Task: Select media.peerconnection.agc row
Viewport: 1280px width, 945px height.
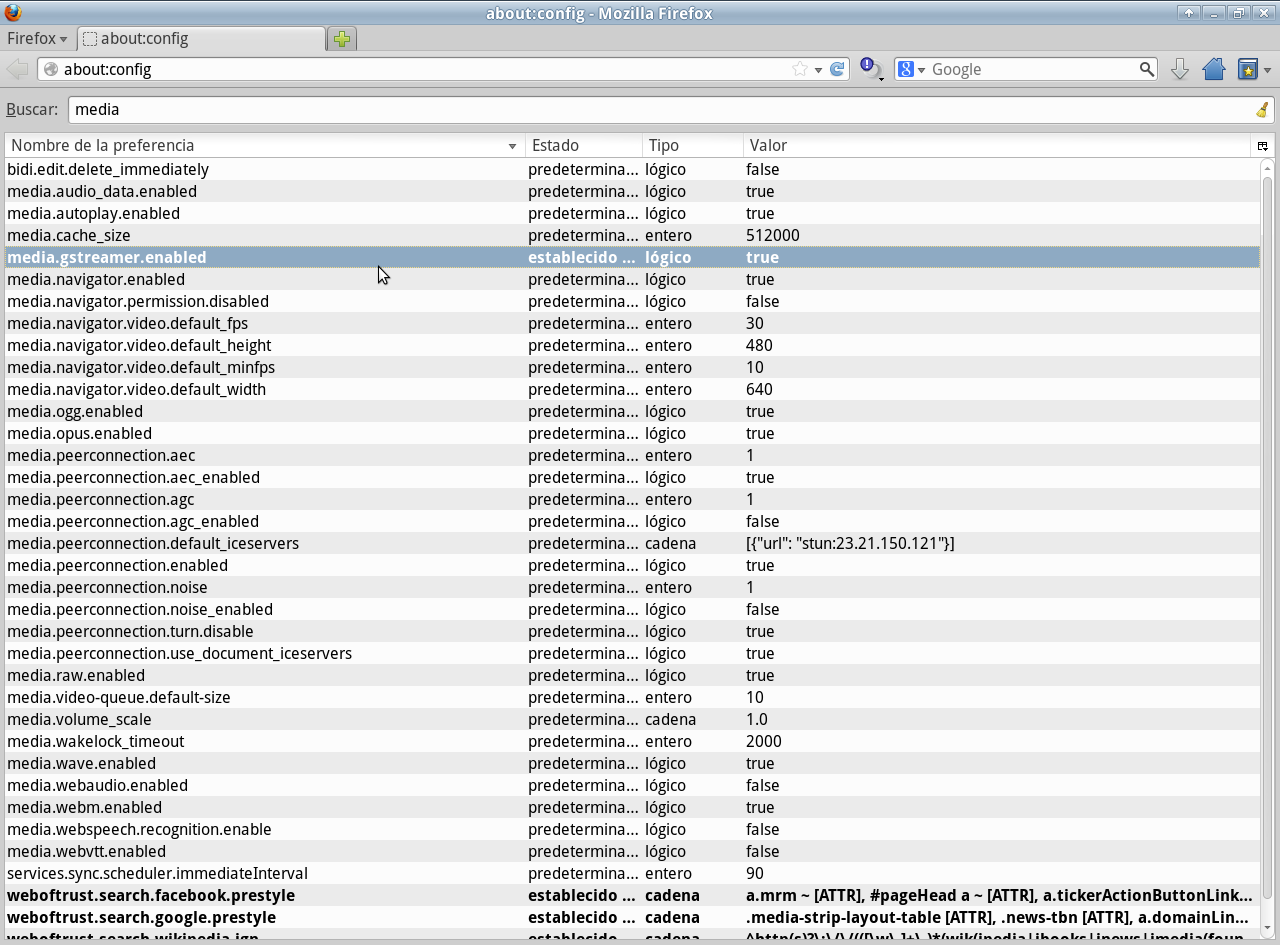Action: coord(632,499)
